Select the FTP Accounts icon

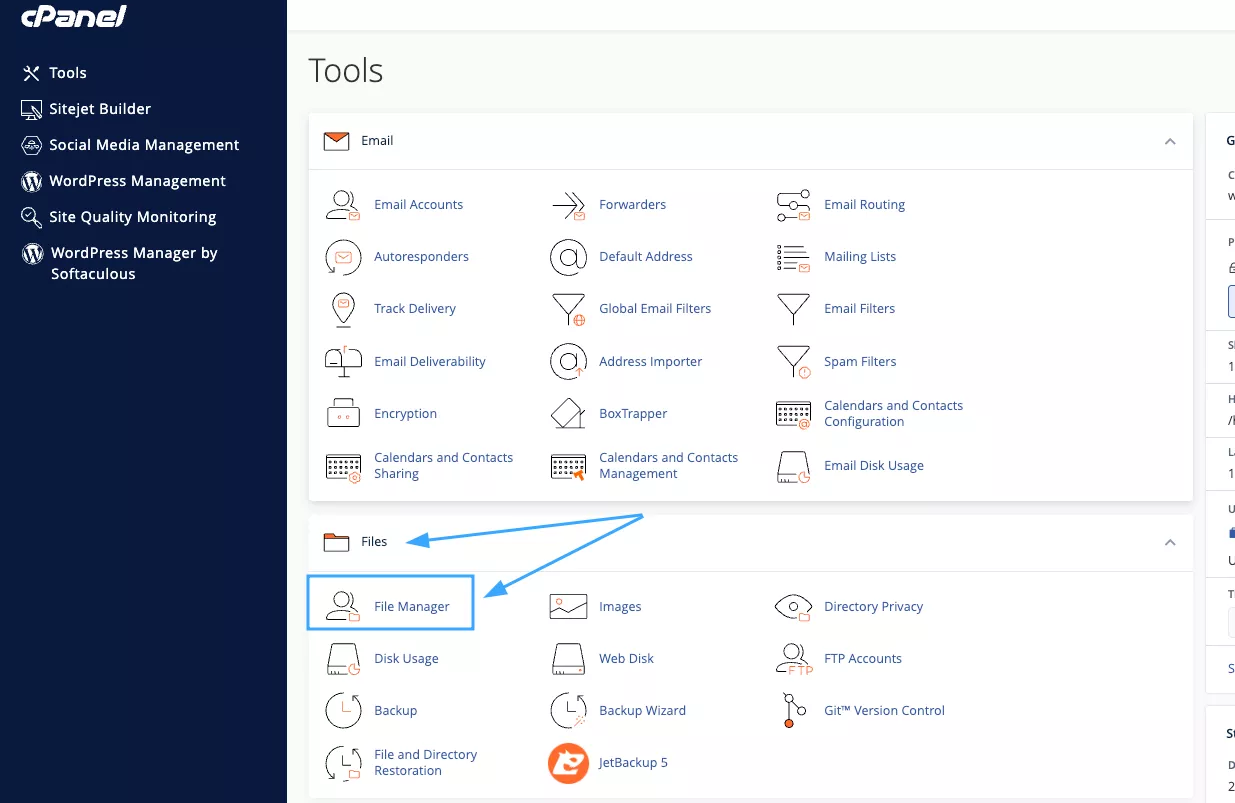[793, 659]
